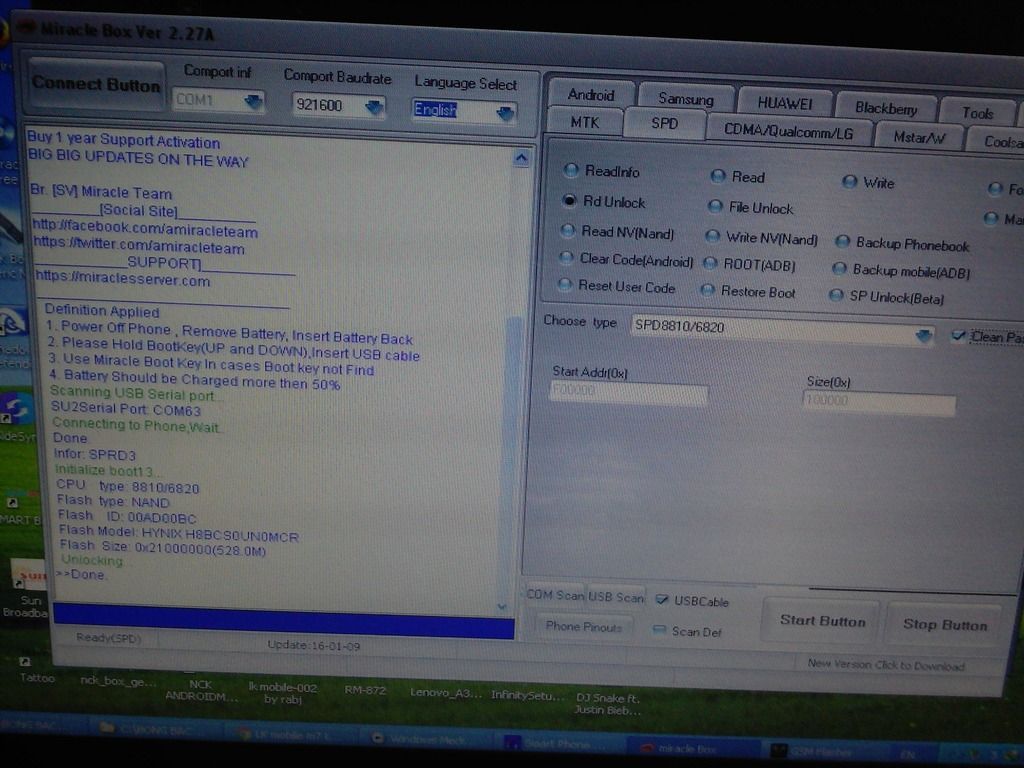
Task: Select the SMART B... desktop shortcut icon
Action: [18, 511]
